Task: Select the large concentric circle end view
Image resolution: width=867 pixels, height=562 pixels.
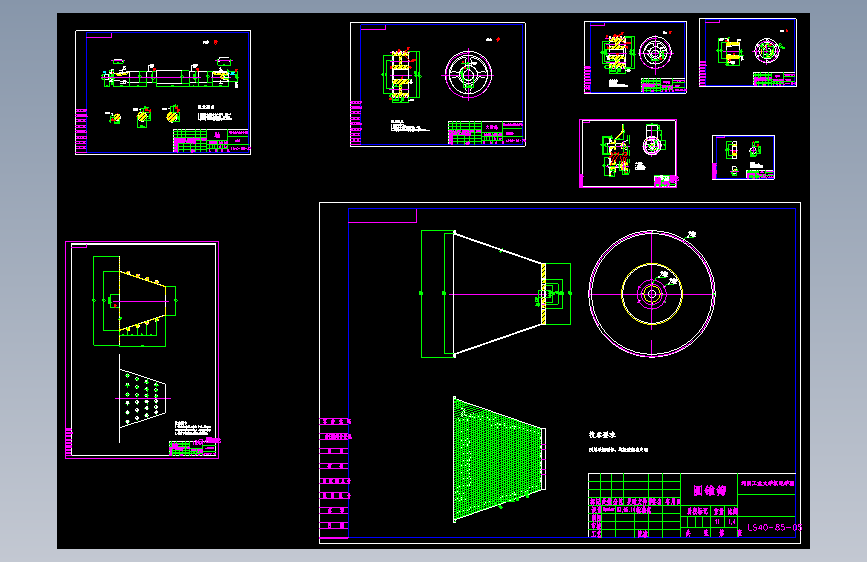Action: pos(652,294)
